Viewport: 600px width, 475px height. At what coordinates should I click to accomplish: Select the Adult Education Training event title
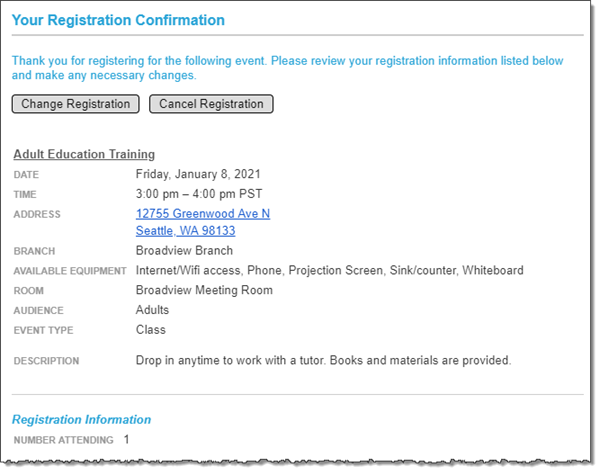[x=84, y=154]
